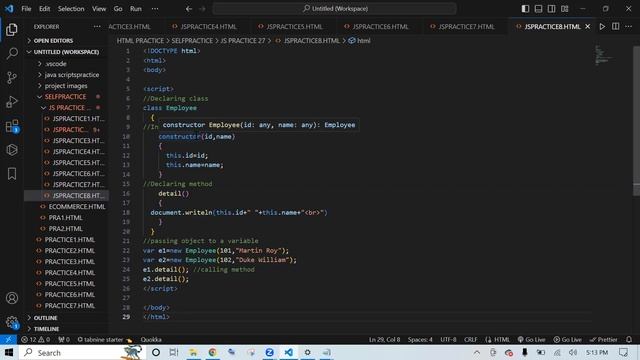Customize the editor layout
The height and width of the screenshot is (360, 640).
[x=564, y=9]
